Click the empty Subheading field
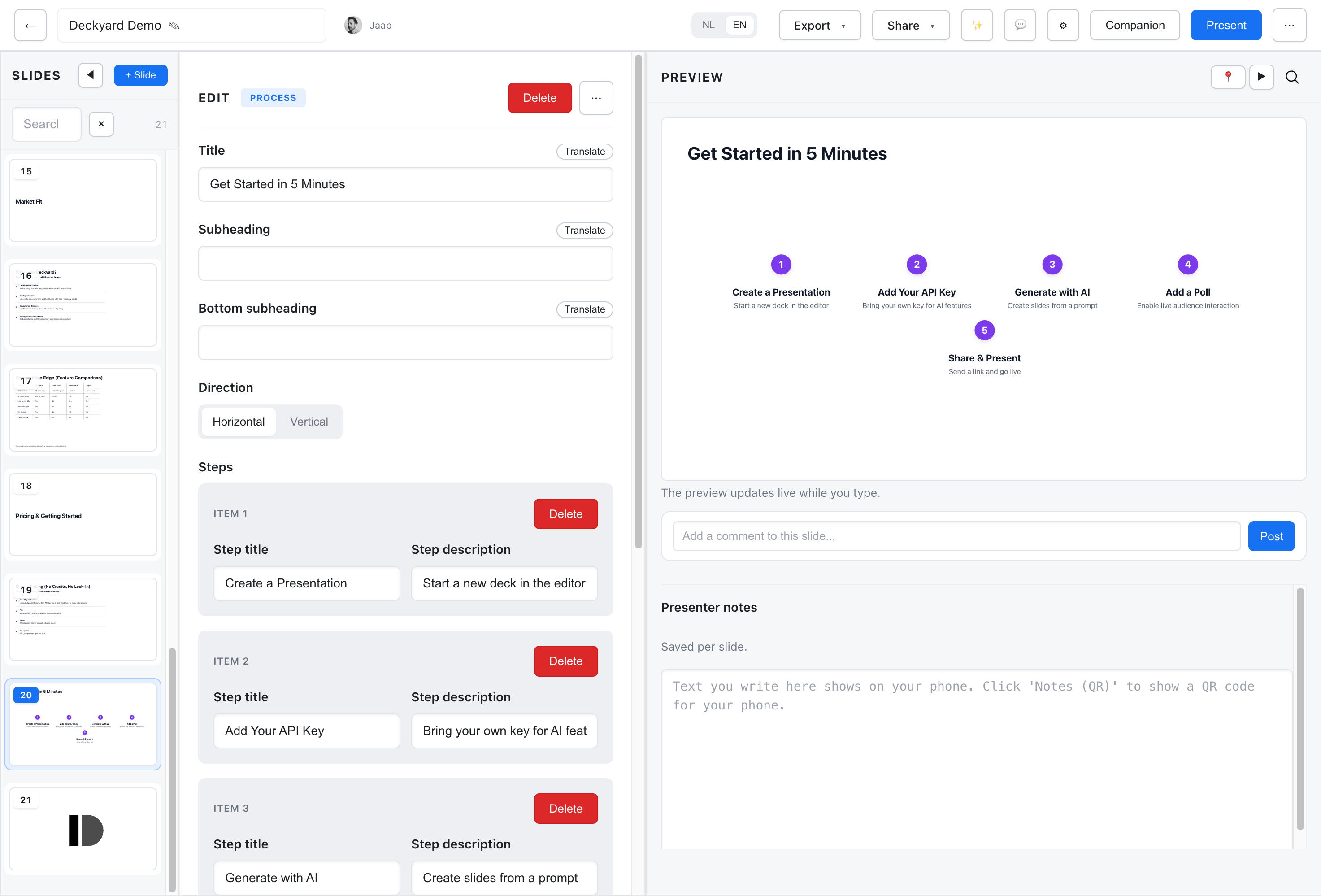Image resolution: width=1321 pixels, height=896 pixels. tap(405, 263)
